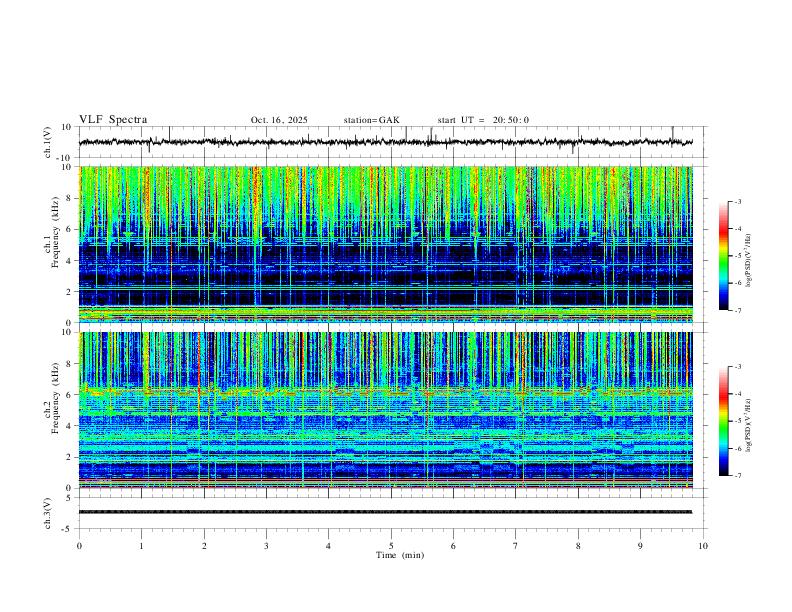The image size is (792, 612).
Task: Click the '-4' tick on the lower colorbar
Action: [x=737, y=394]
